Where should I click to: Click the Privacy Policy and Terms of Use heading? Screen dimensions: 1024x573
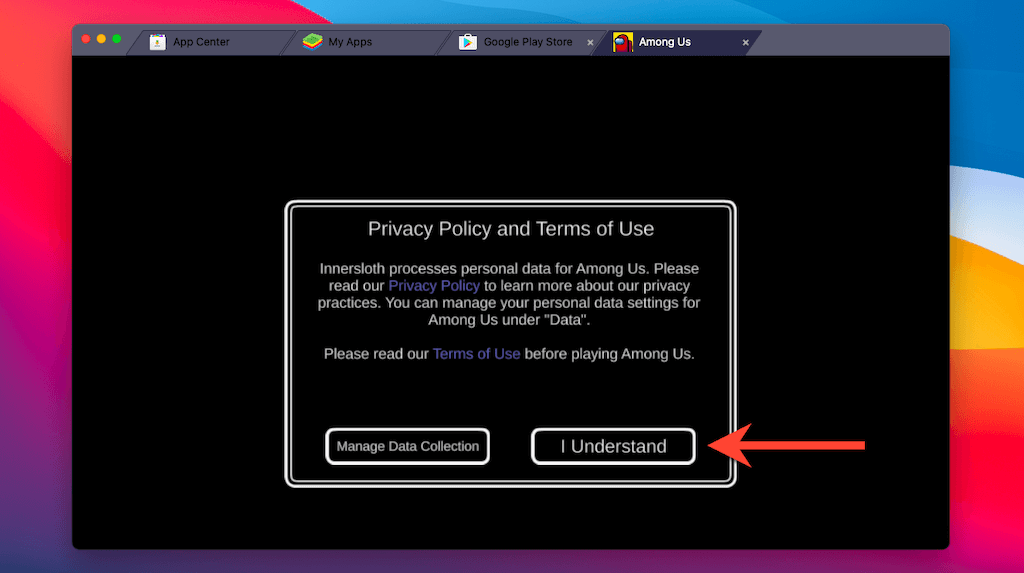tap(511, 229)
